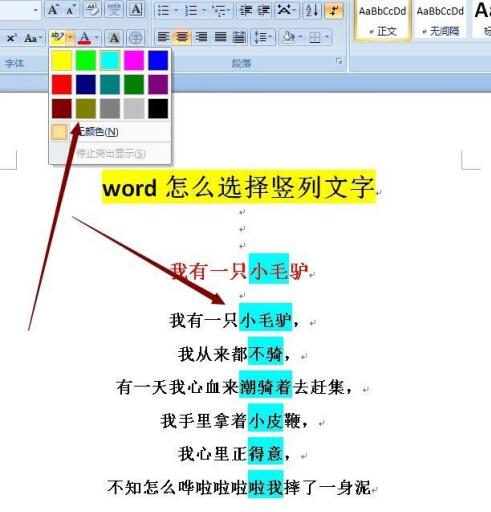This screenshot has height=512, width=491.
Task: Align text right
Action: (x=201, y=37)
